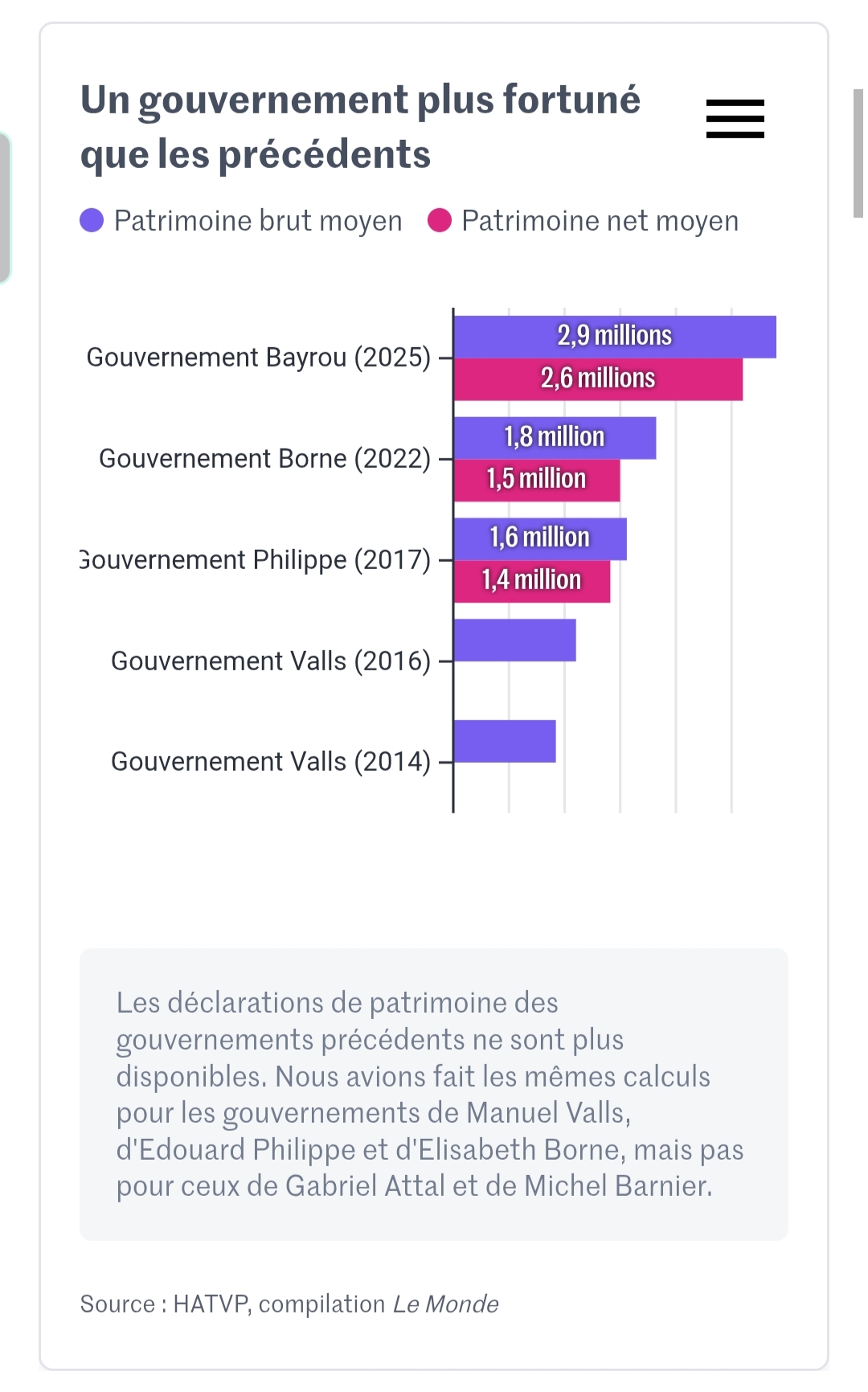Screen dimensions: 868x1392
Task: Hide the Patrimoine brut moyen series label
Action: (x=257, y=221)
